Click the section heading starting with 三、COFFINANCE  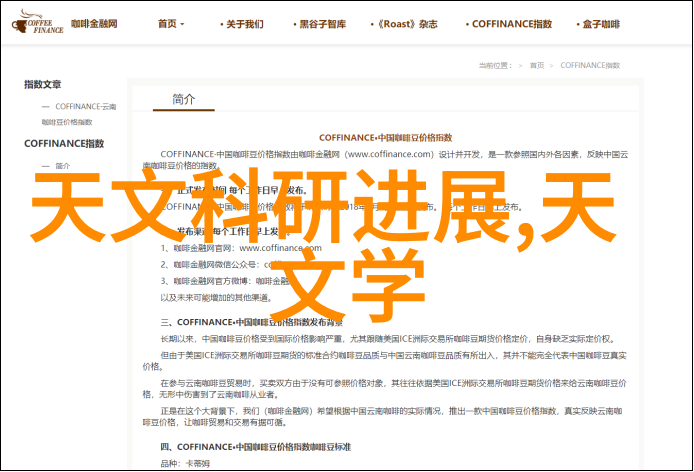point(252,322)
